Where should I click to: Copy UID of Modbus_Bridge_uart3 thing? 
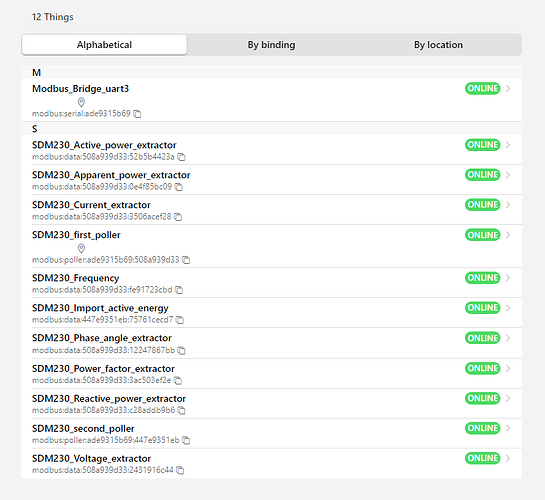tap(137, 114)
